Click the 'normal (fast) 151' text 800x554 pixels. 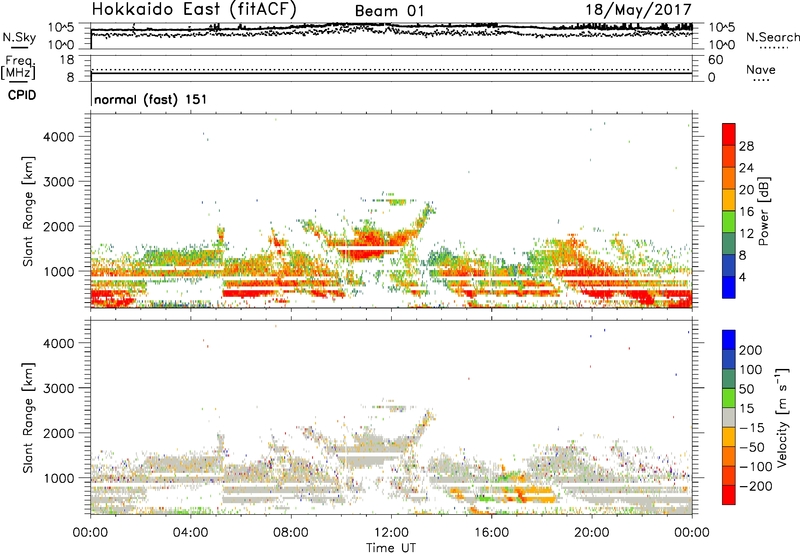151,99
